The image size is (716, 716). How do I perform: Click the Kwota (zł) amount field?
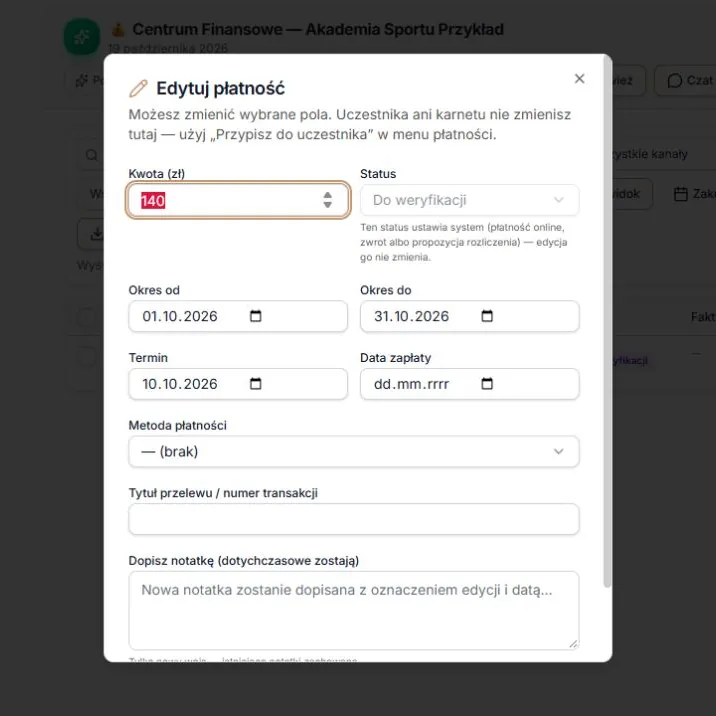tap(238, 200)
